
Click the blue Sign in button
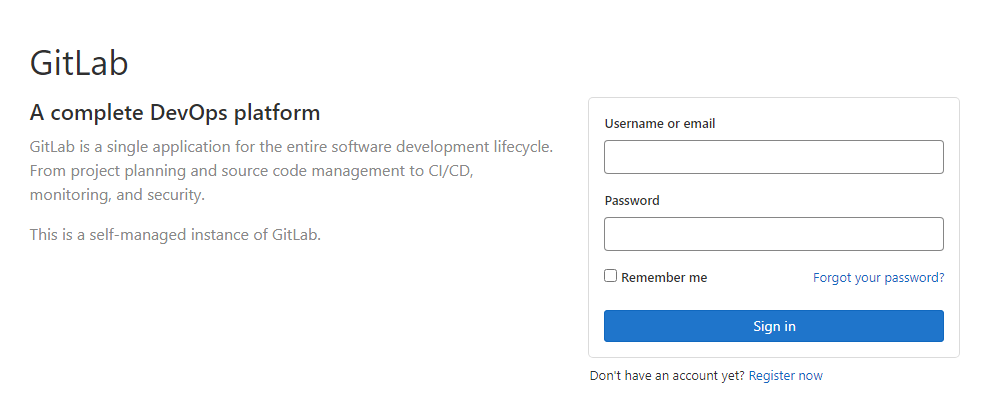pyautogui.click(x=774, y=326)
